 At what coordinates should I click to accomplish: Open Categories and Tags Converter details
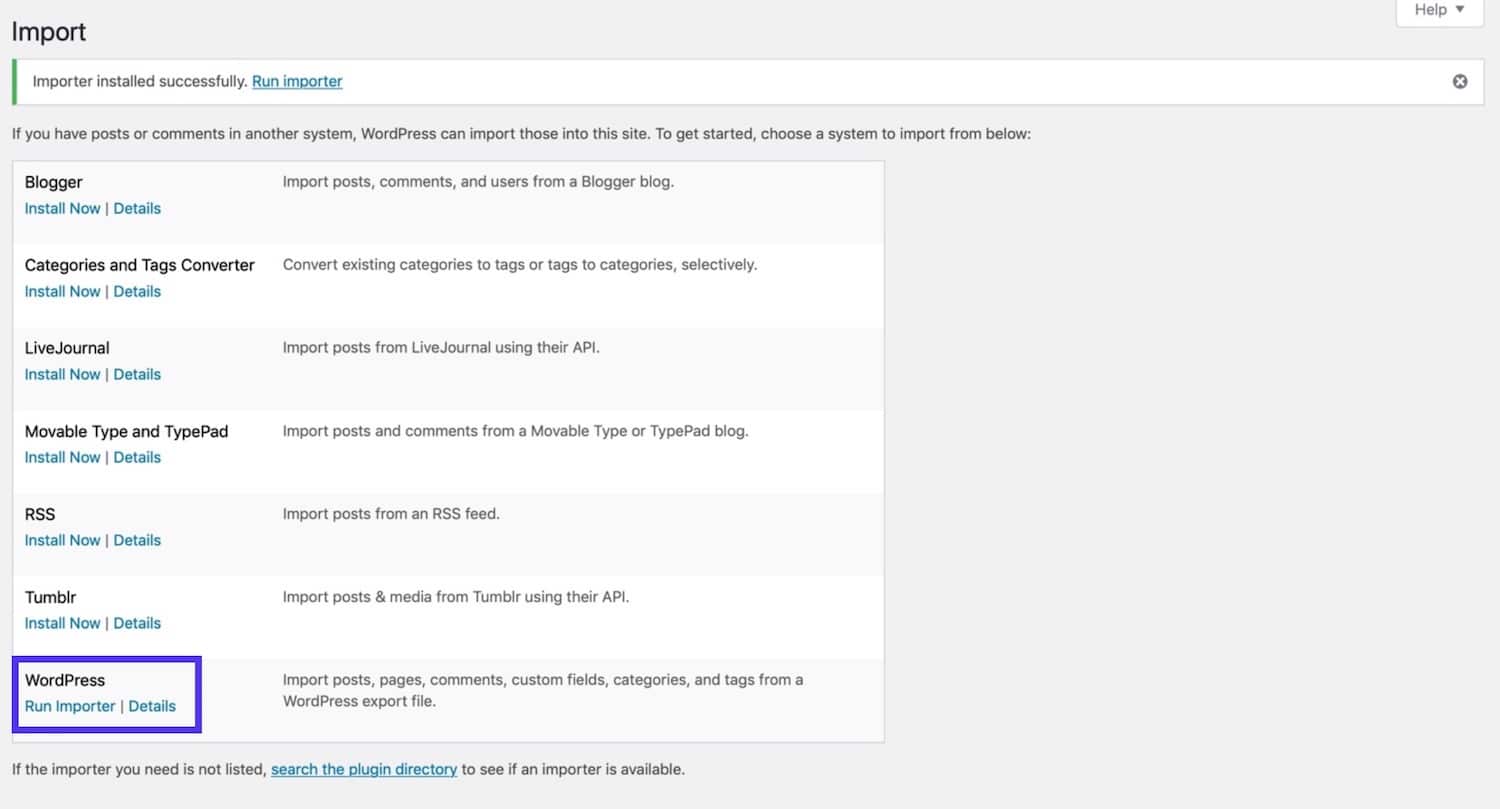(137, 292)
